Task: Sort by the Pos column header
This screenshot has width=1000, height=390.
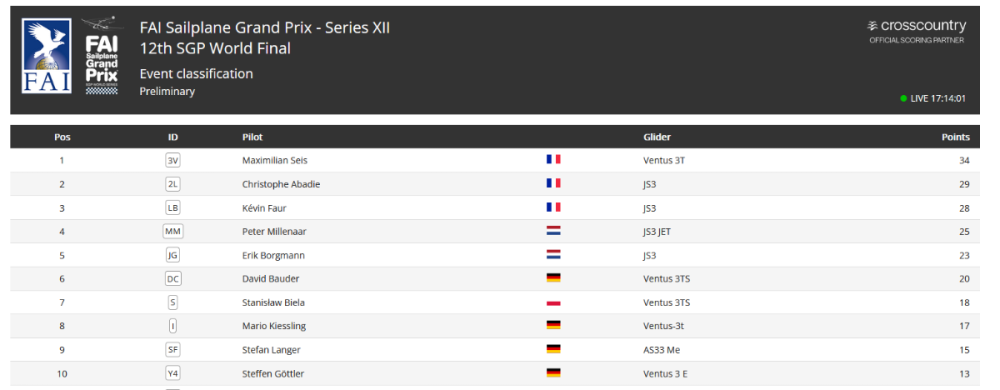Action: (x=62, y=137)
